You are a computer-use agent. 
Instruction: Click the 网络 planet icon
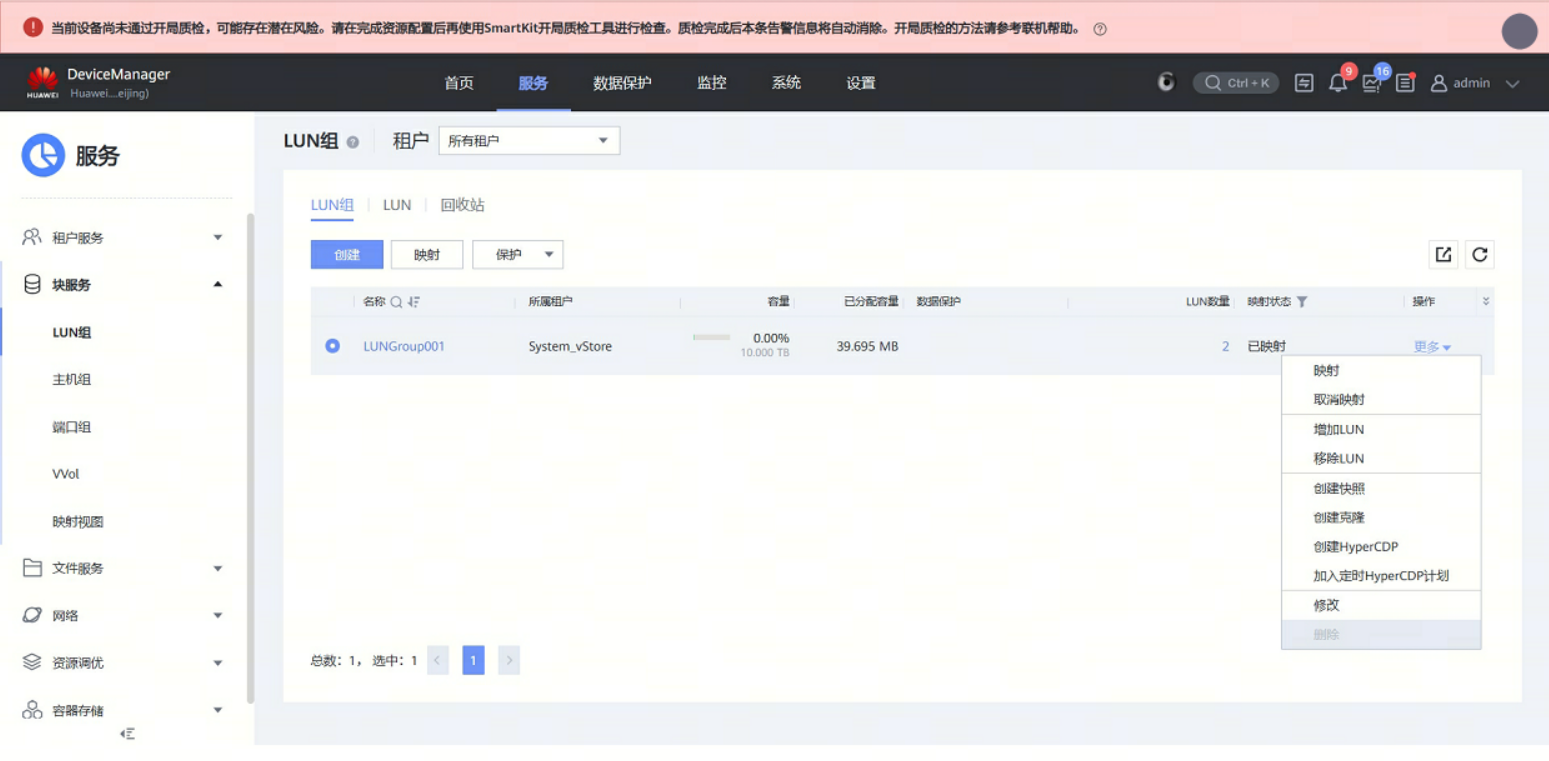pos(32,615)
